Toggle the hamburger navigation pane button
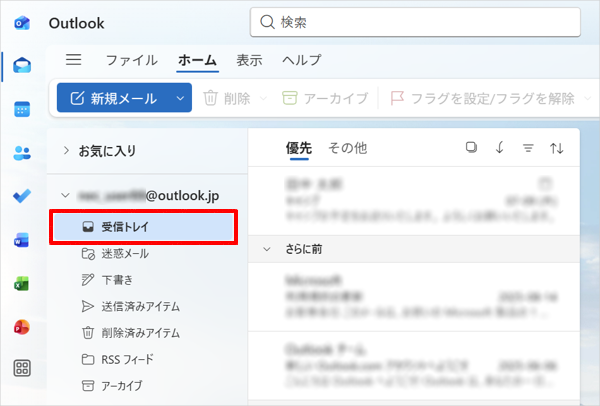Image resolution: width=600 pixels, height=406 pixels. [x=73, y=60]
